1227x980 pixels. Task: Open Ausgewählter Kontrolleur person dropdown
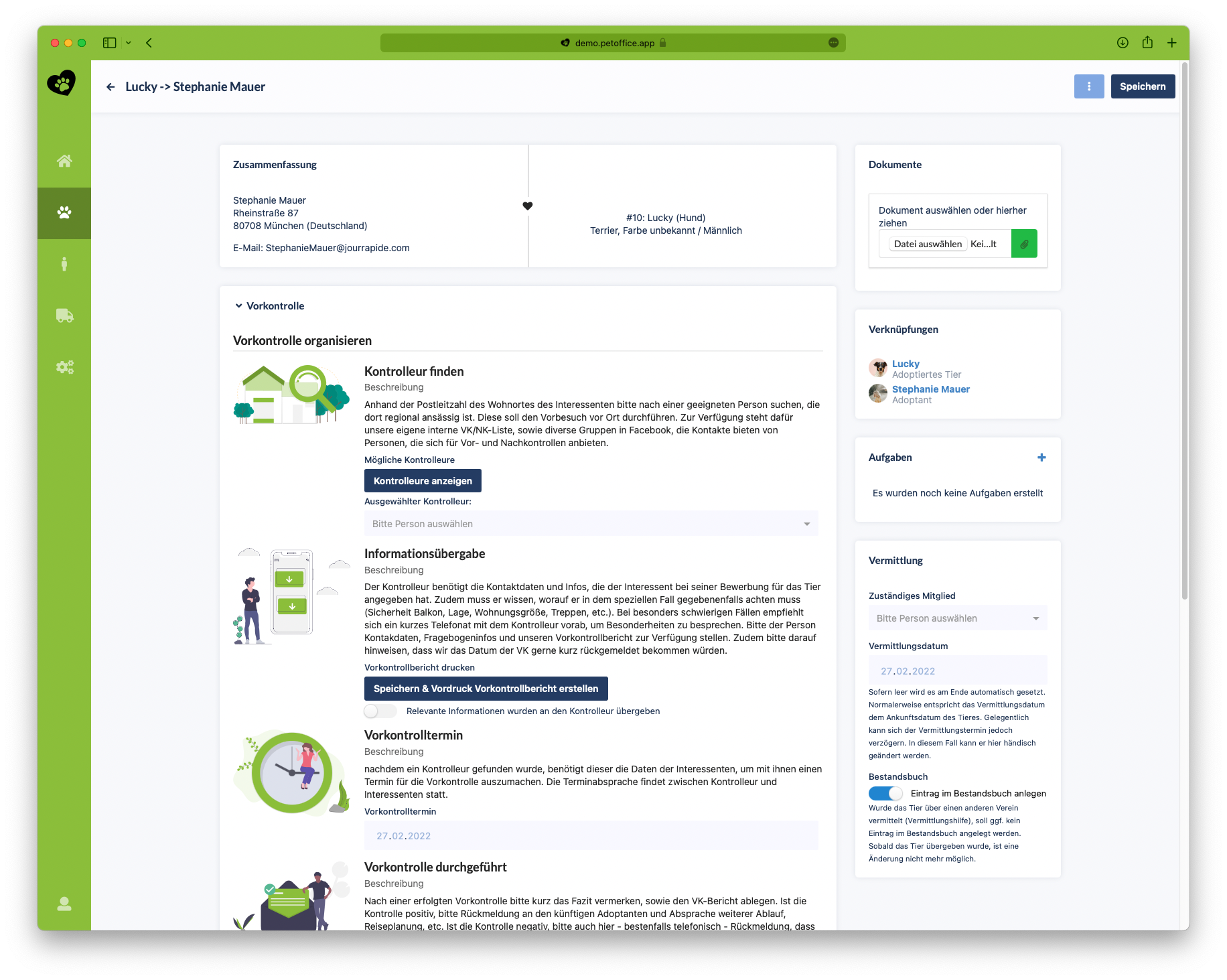tap(591, 524)
